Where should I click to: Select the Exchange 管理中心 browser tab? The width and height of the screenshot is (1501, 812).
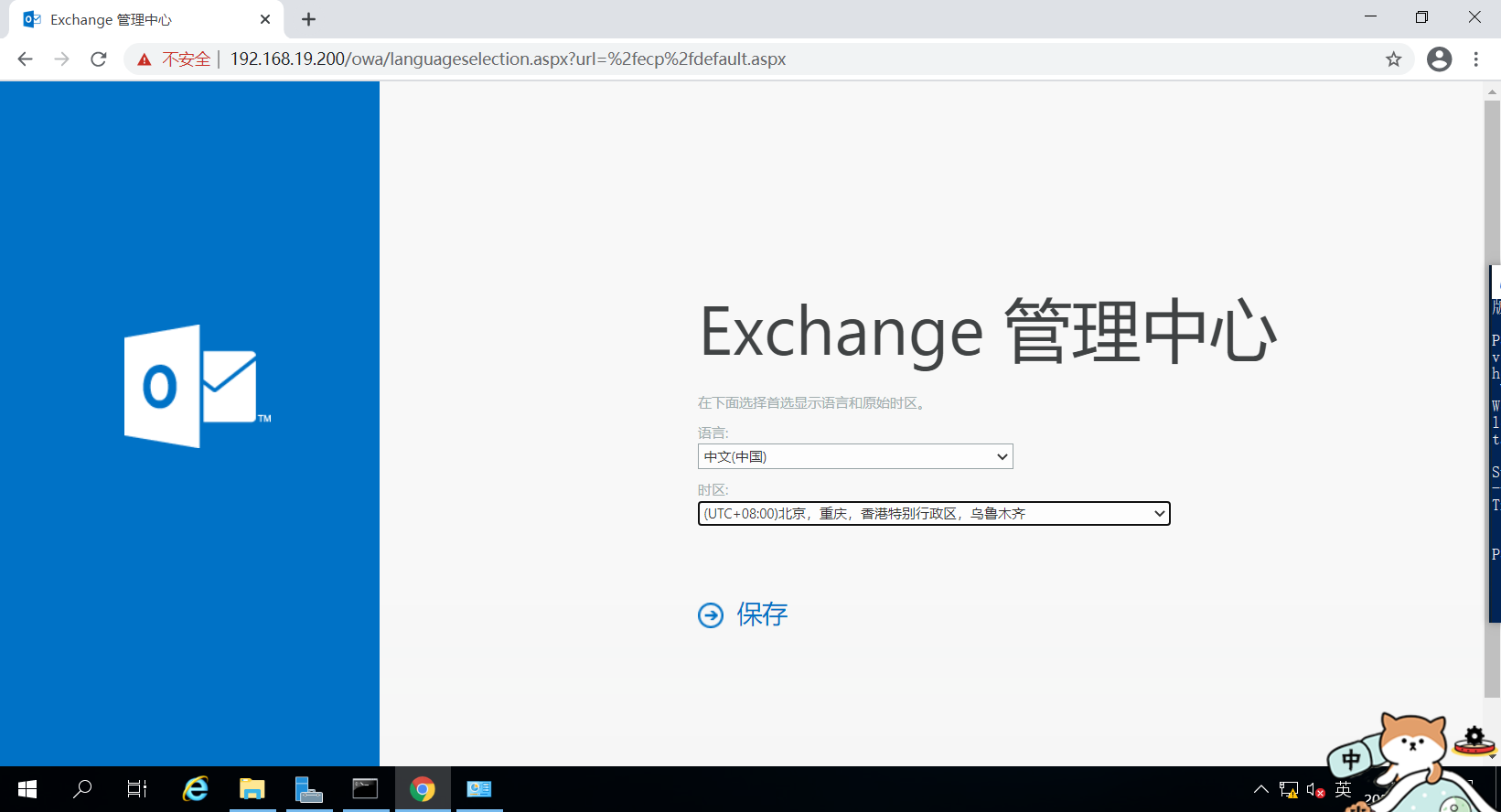pos(146,19)
